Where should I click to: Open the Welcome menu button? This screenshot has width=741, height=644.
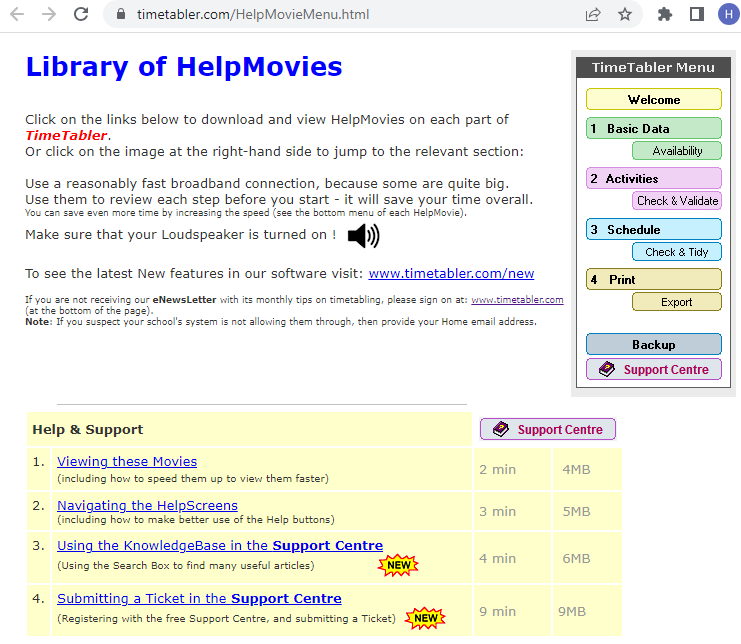[654, 100]
